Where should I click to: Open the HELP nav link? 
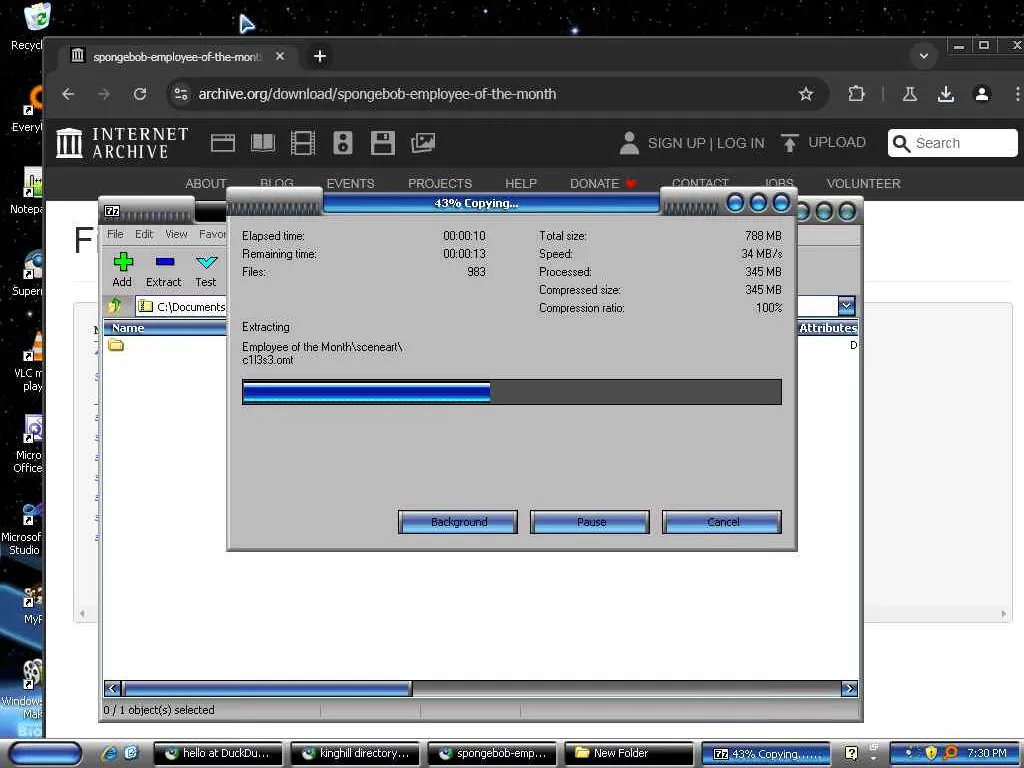[520, 184]
